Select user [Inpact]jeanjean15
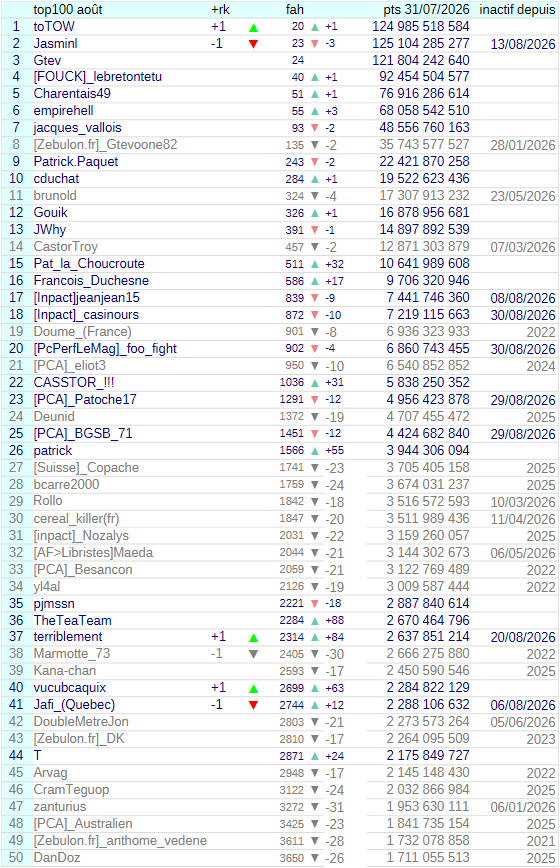560x868 pixels. (86, 298)
